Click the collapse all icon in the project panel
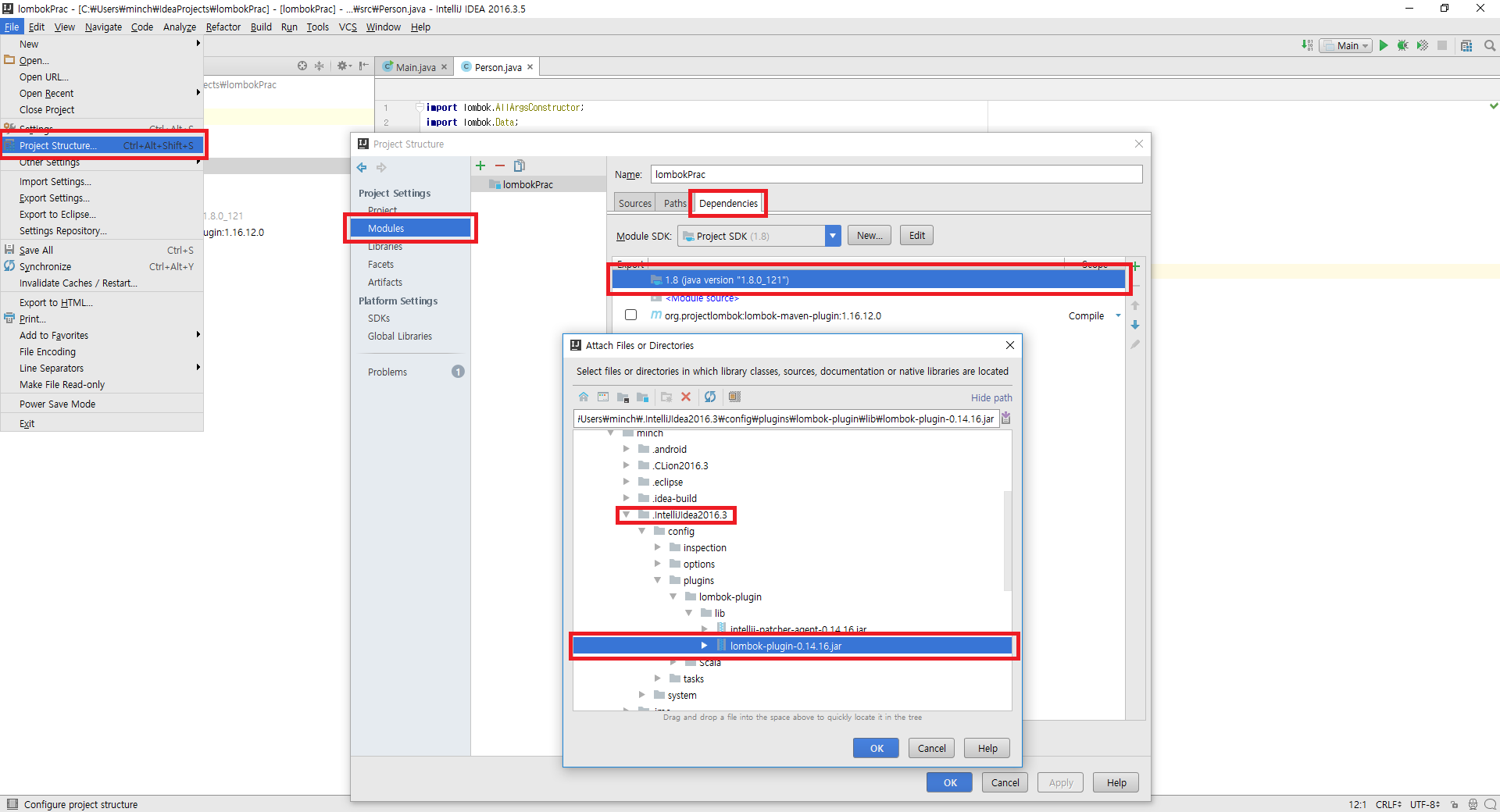Screen dimensions: 1500x812 (x=319, y=66)
